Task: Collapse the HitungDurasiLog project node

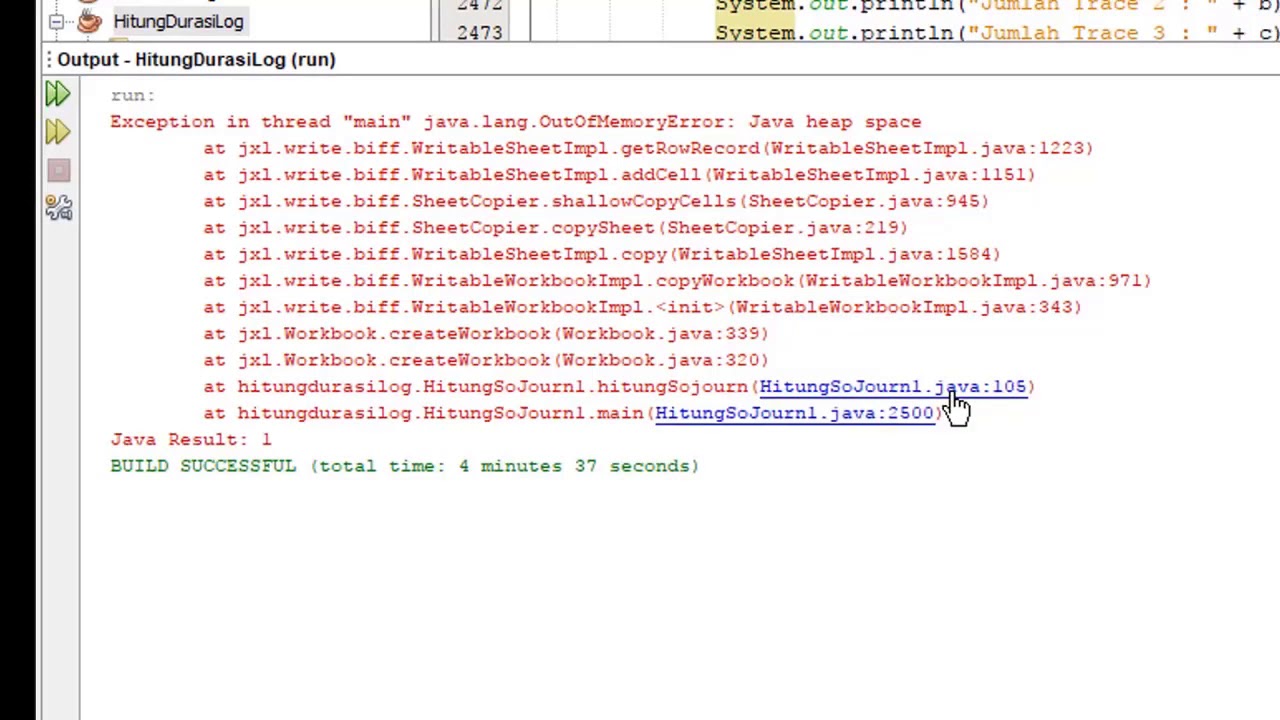Action: click(x=56, y=21)
